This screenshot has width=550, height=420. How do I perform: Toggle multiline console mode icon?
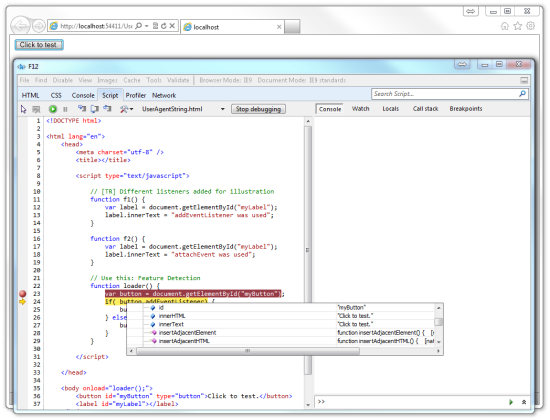[x=524, y=402]
